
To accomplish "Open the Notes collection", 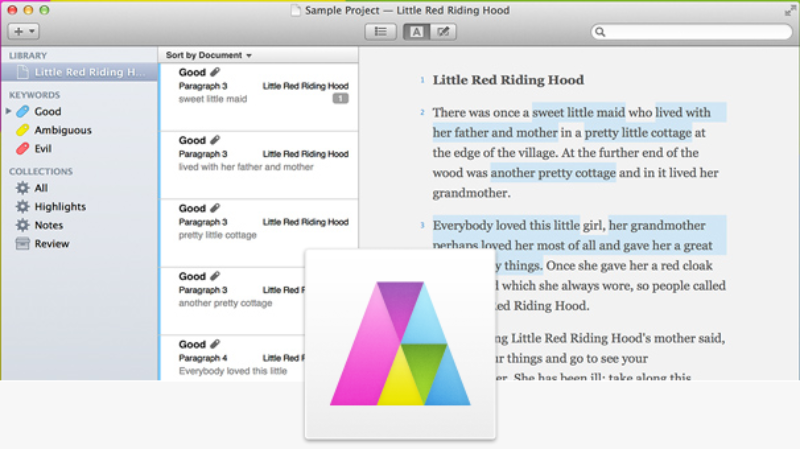I will pyautogui.click(x=49, y=225).
